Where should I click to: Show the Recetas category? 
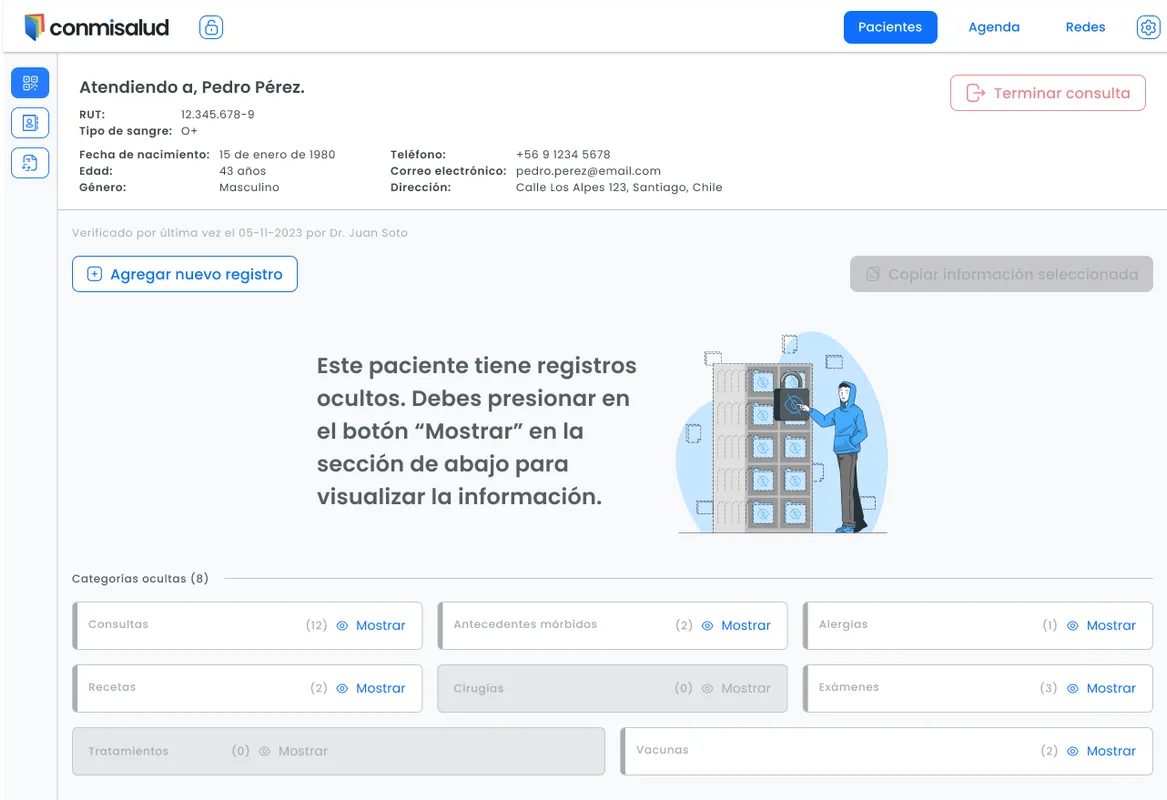click(x=371, y=688)
